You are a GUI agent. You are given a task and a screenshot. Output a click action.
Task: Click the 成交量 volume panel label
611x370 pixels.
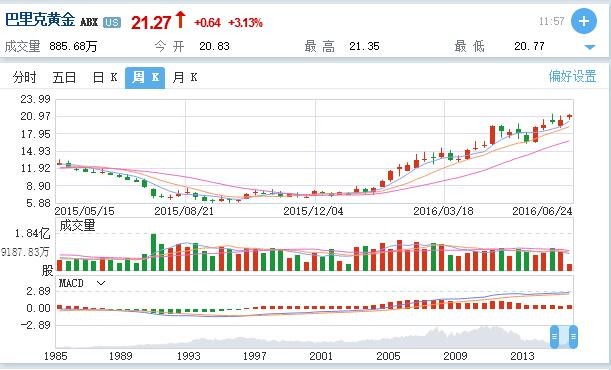click(77, 226)
